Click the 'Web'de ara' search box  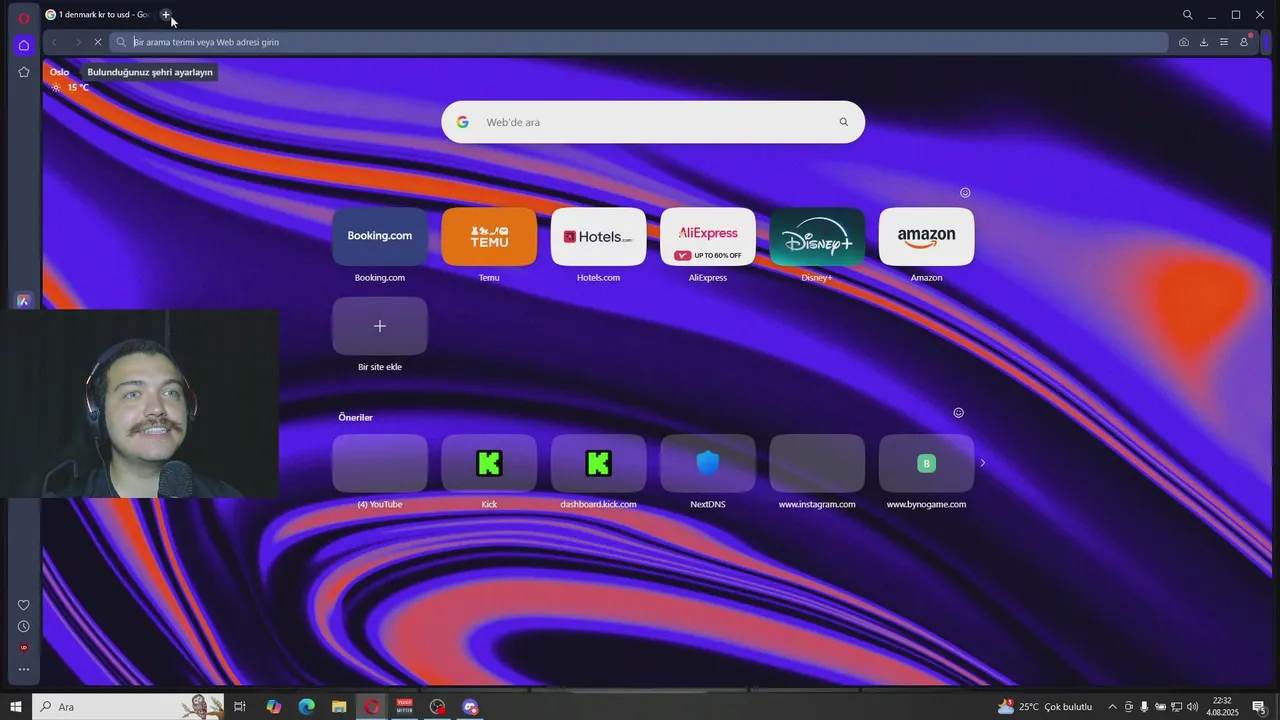tap(653, 122)
